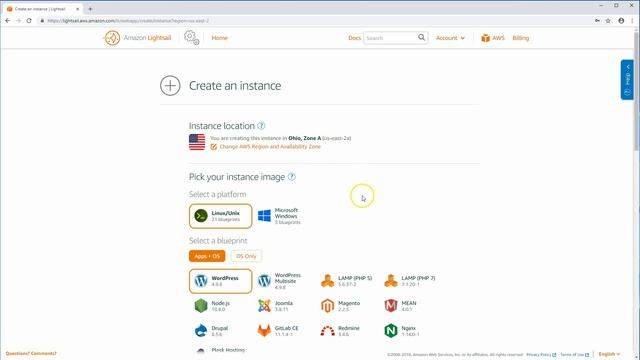Open Pick your instance image help icon

point(291,177)
